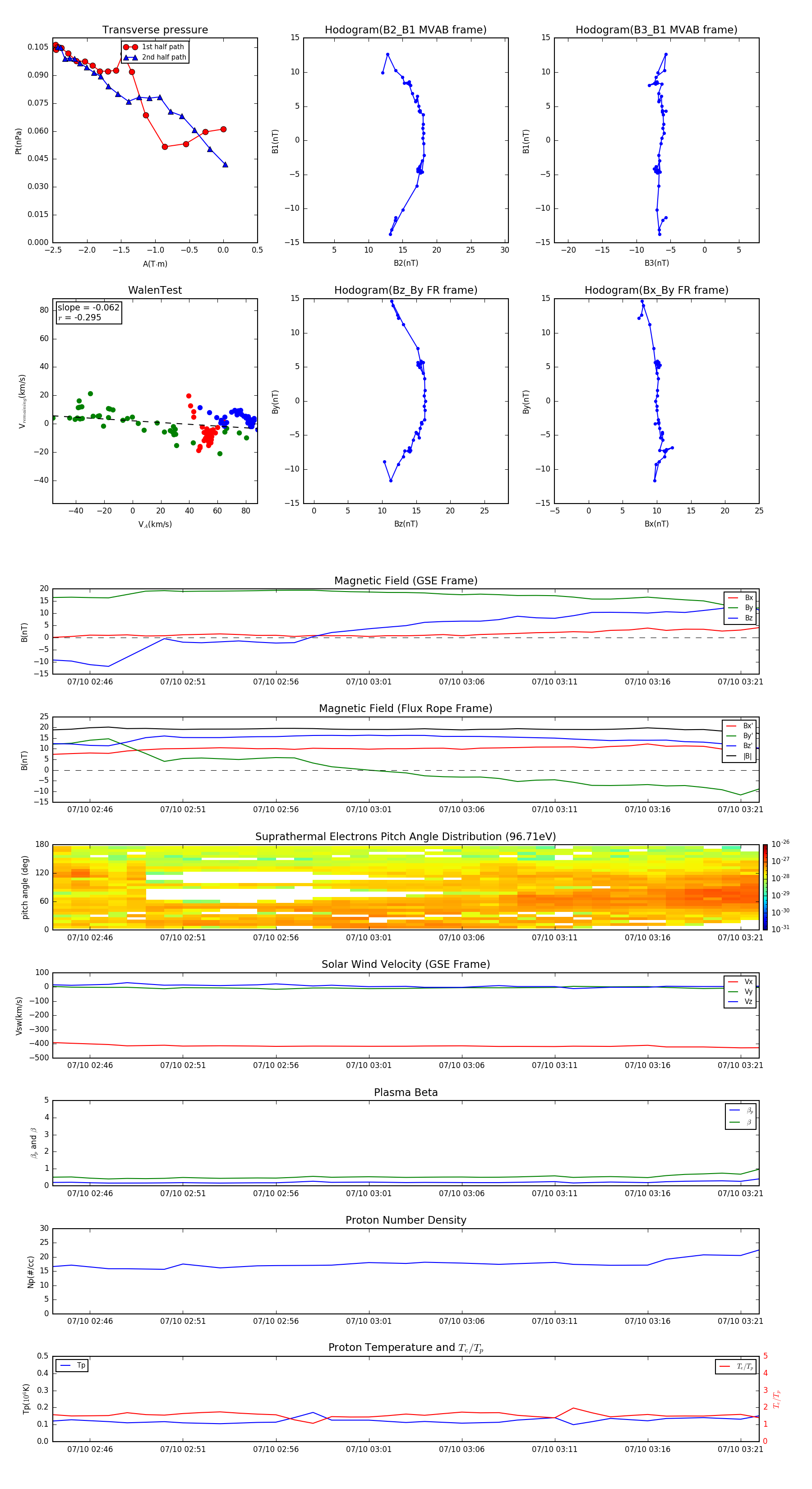
Task: Click the Tp legend box
Action: [72, 1365]
